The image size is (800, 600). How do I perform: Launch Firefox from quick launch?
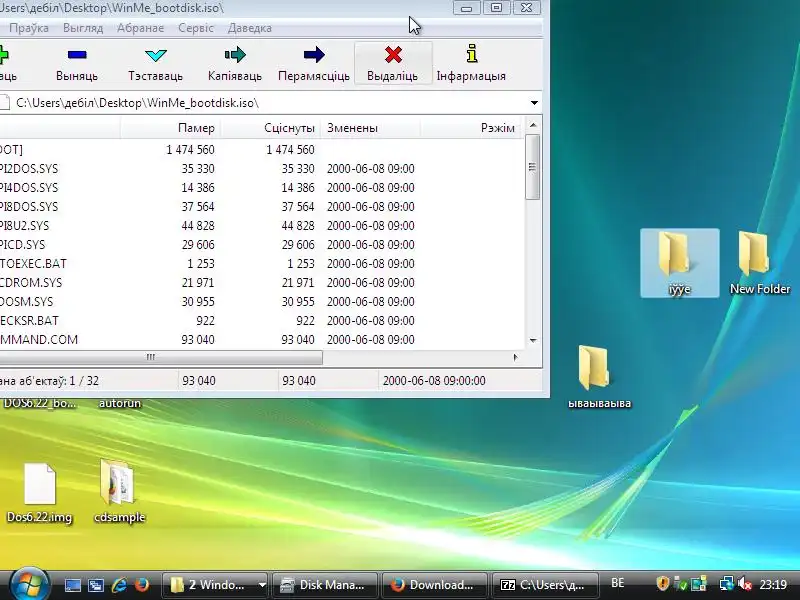pyautogui.click(x=141, y=585)
